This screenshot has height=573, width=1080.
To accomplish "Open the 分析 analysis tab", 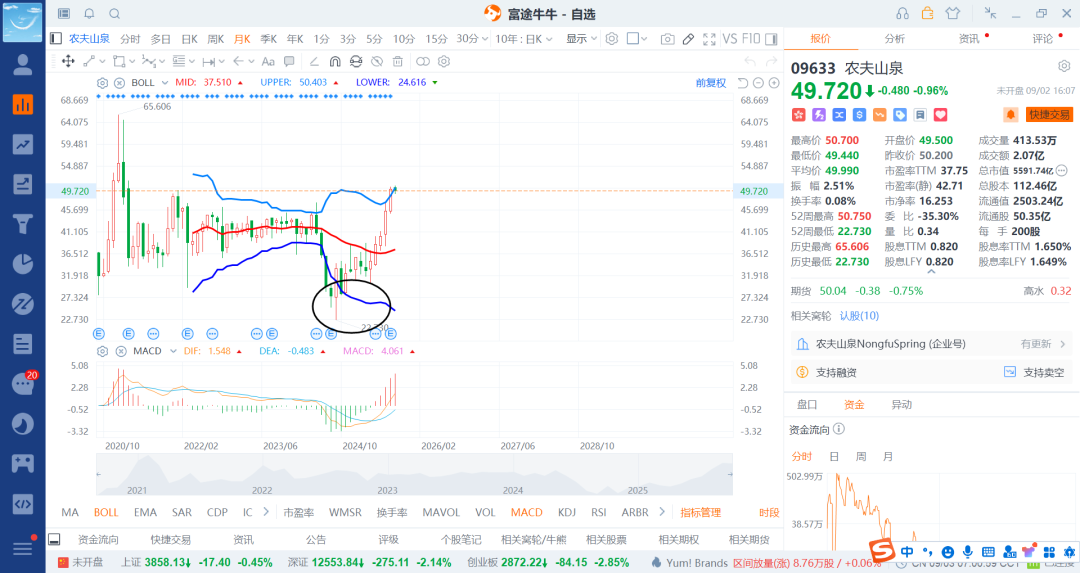I will click(x=894, y=39).
